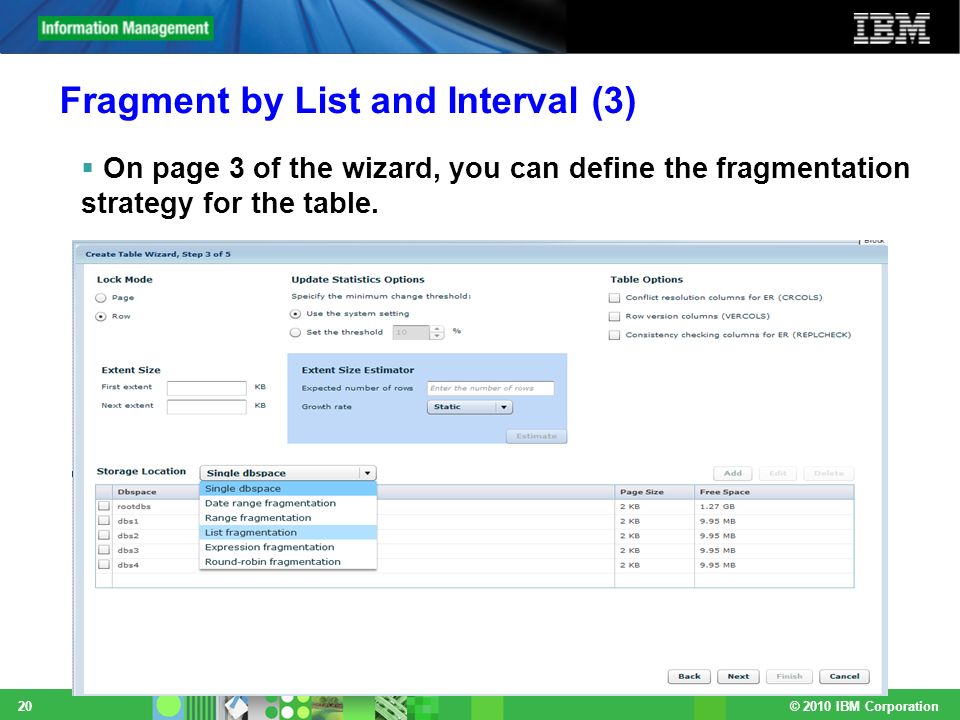
Task: Tick the dbs2 dbspace checkbox
Action: click(104, 536)
